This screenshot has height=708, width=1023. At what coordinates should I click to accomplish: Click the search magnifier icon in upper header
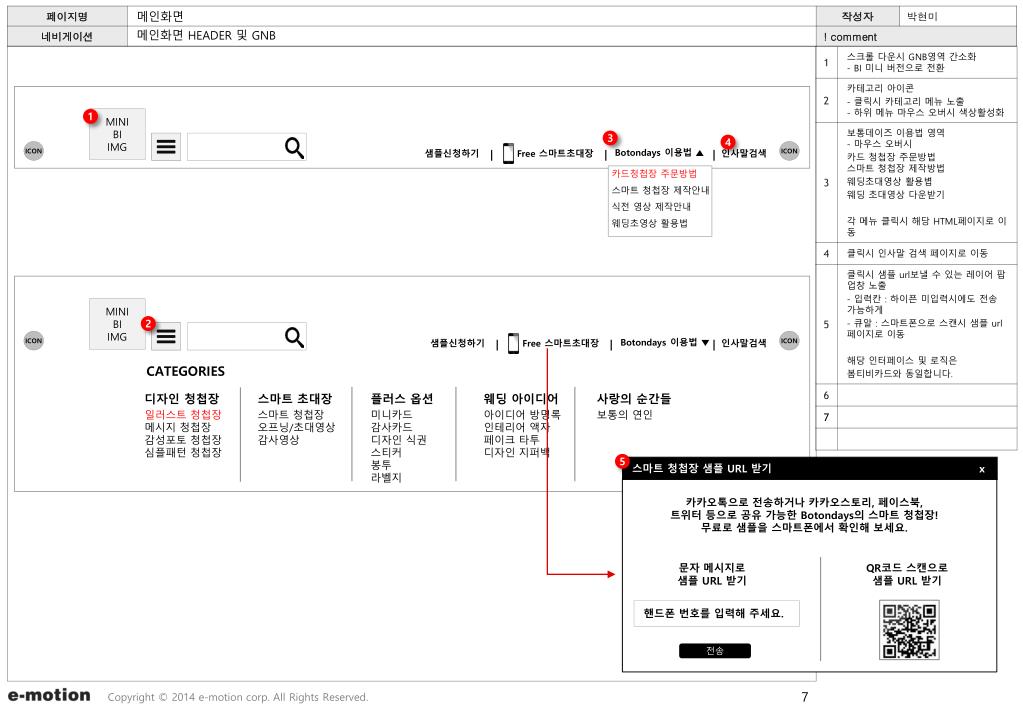[294, 148]
